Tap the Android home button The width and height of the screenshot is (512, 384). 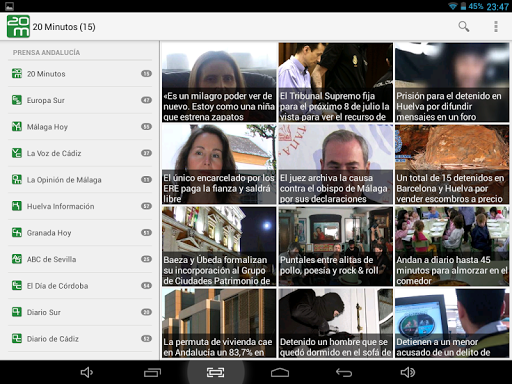pos(280,372)
